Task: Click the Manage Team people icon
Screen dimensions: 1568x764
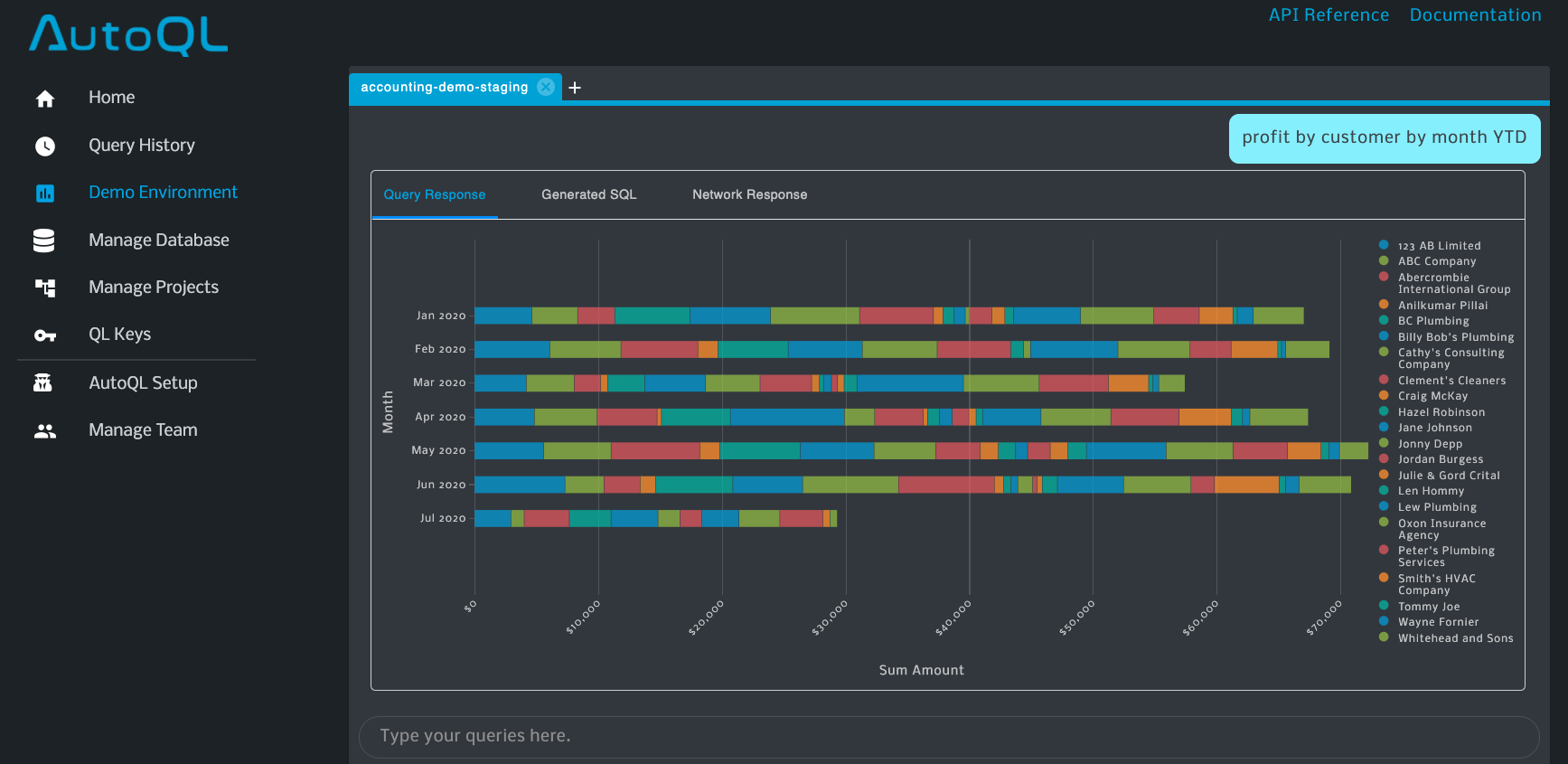Action: pos(45,431)
